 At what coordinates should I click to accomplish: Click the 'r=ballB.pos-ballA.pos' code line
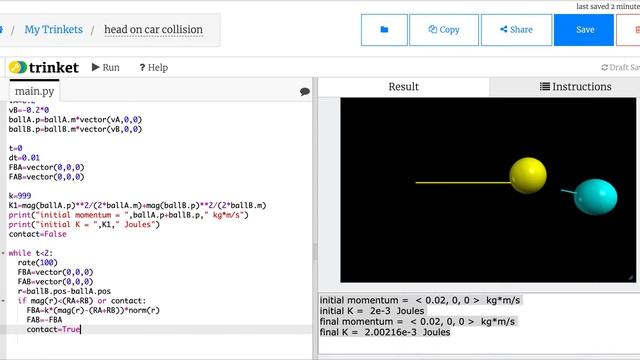(x=64, y=291)
